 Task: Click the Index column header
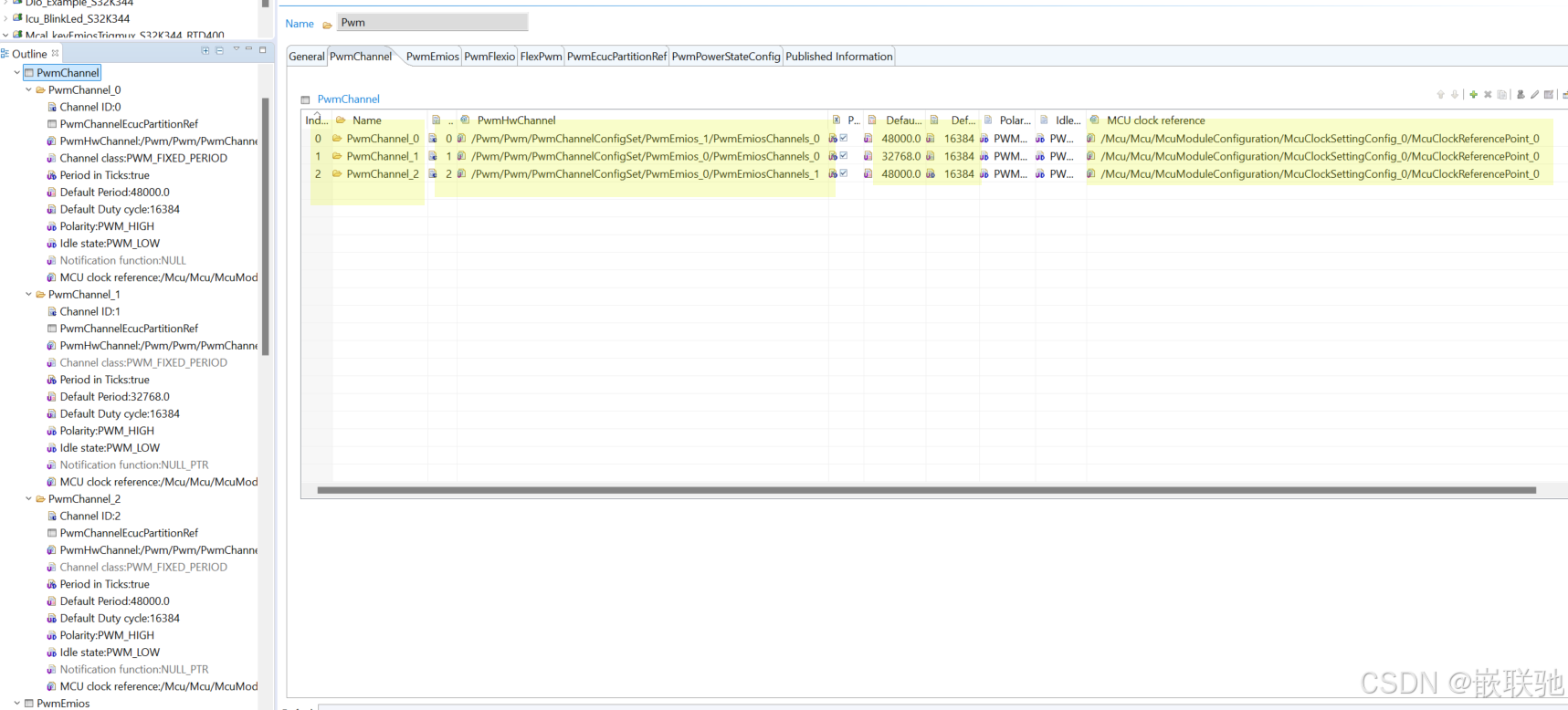tap(317, 120)
